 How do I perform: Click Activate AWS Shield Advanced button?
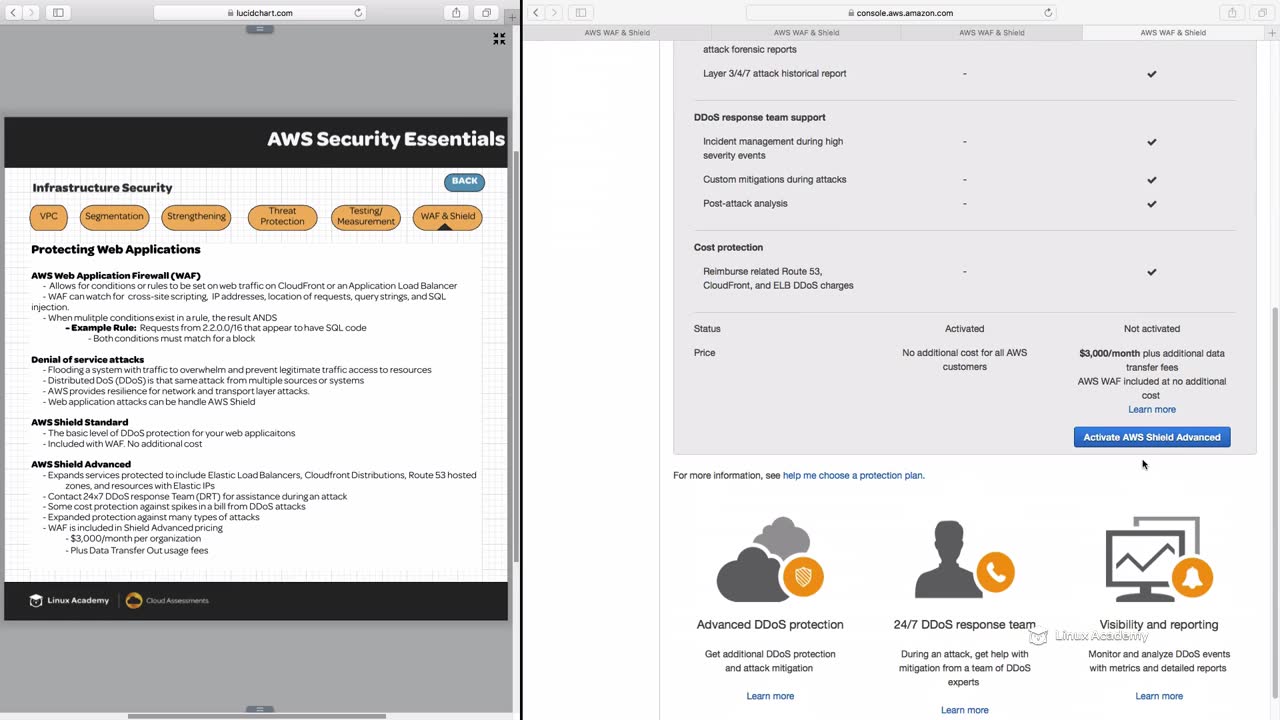(x=1152, y=437)
